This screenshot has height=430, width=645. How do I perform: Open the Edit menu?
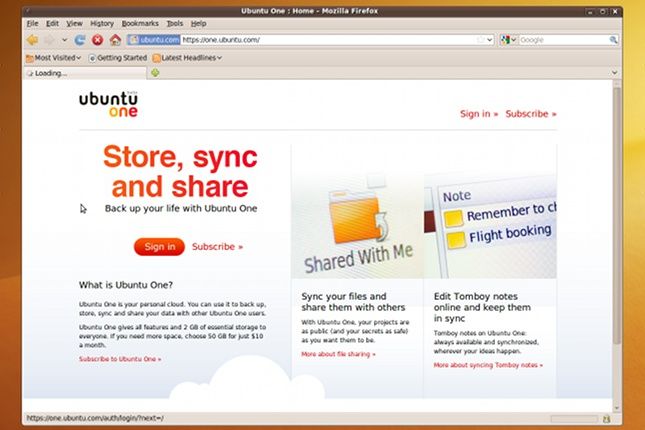52,23
